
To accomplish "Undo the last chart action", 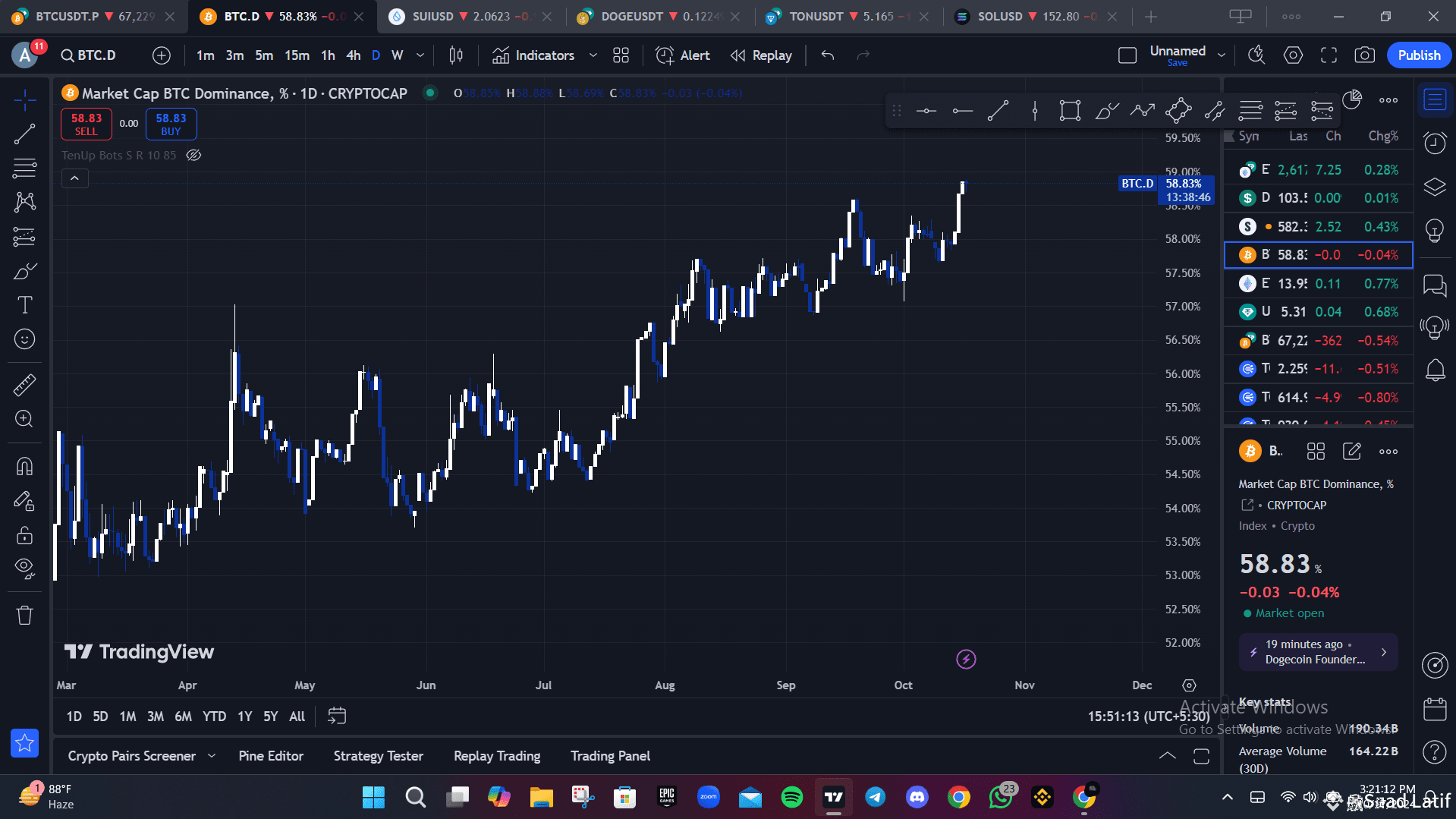I will [828, 55].
